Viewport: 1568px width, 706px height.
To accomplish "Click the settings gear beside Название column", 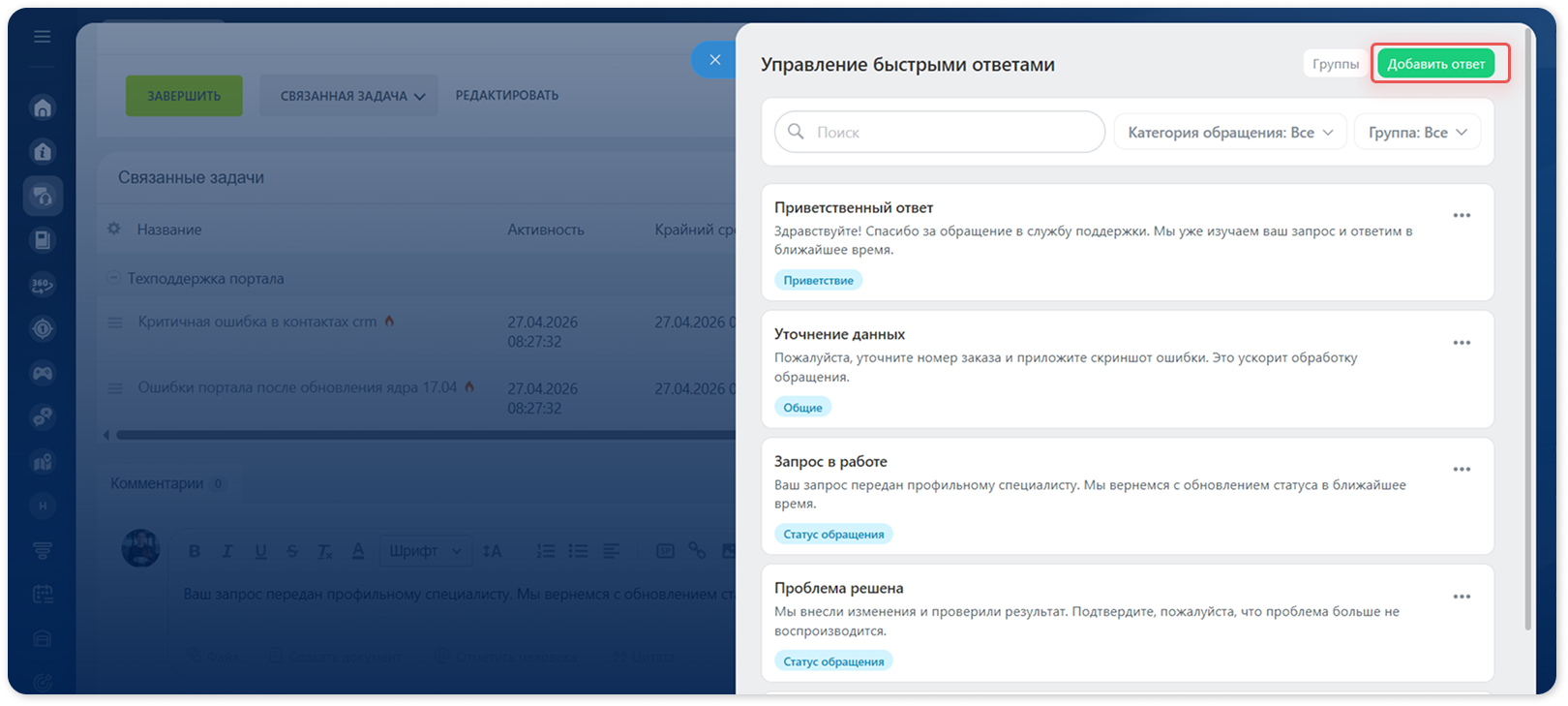I will click(x=114, y=229).
